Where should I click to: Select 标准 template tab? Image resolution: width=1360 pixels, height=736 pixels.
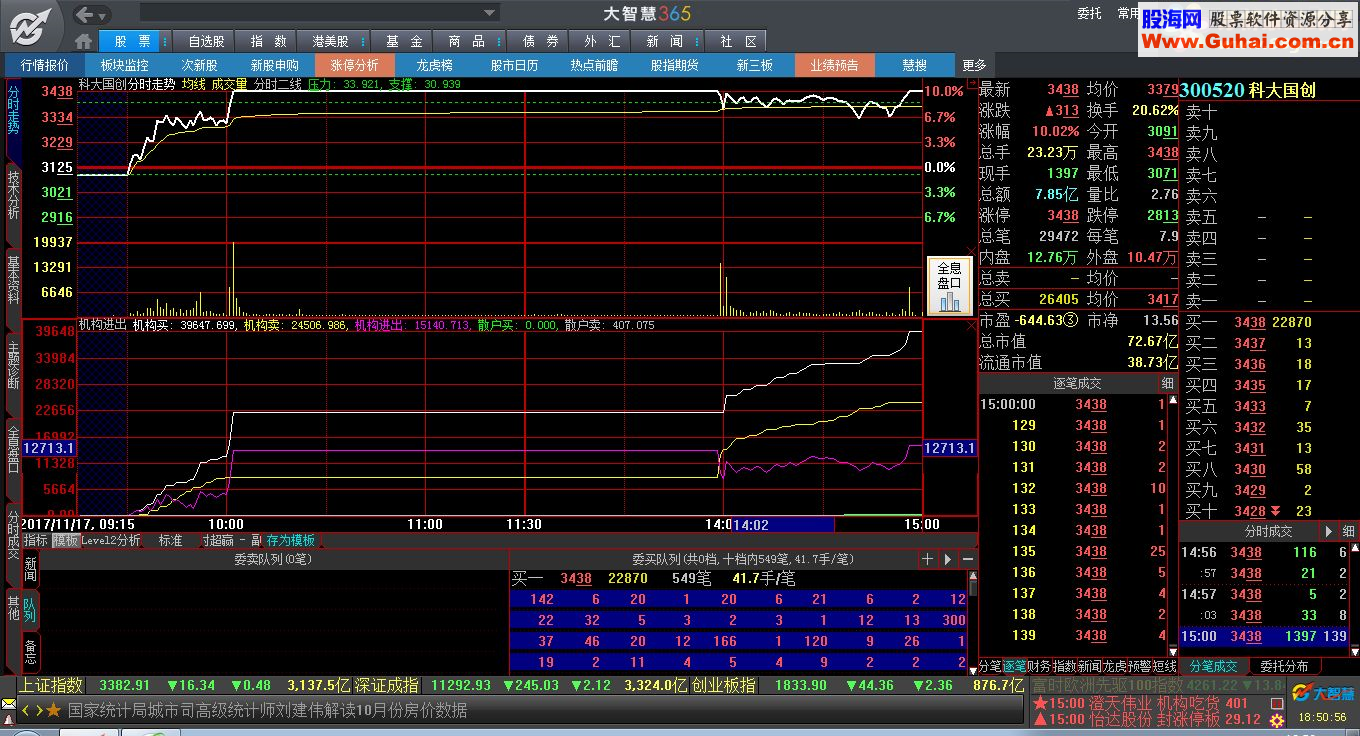pyautogui.click(x=170, y=540)
